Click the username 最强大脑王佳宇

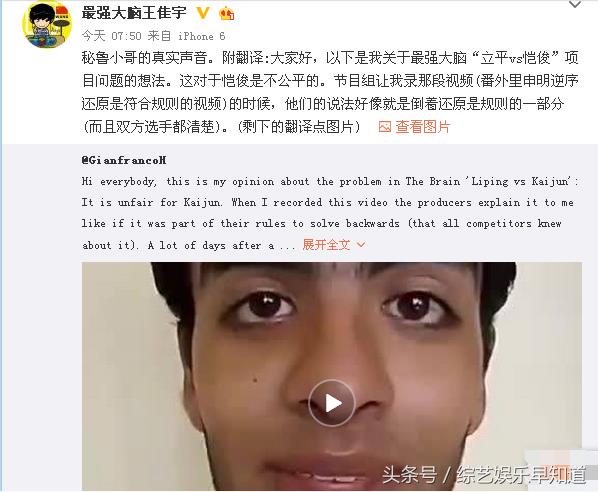134,13
